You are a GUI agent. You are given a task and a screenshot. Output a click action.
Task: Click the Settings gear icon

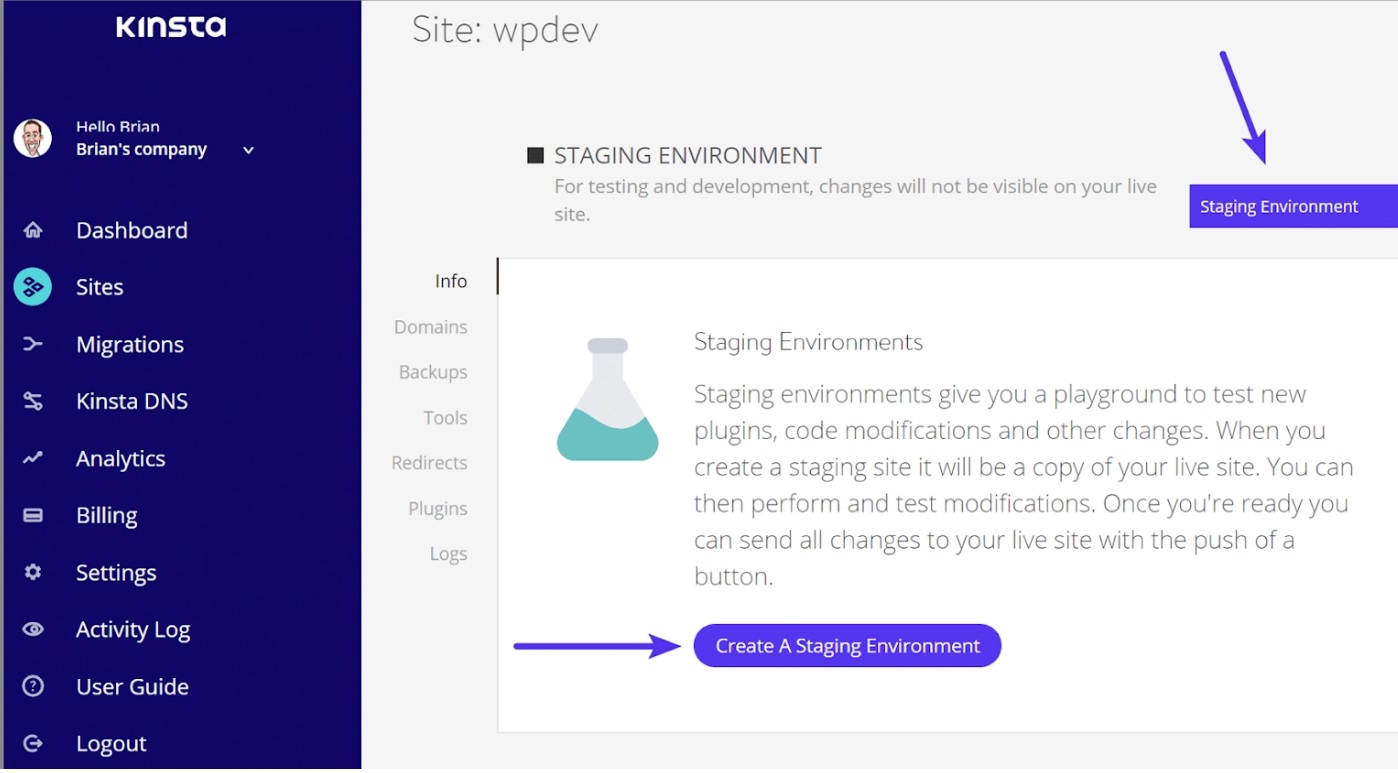[x=33, y=572]
